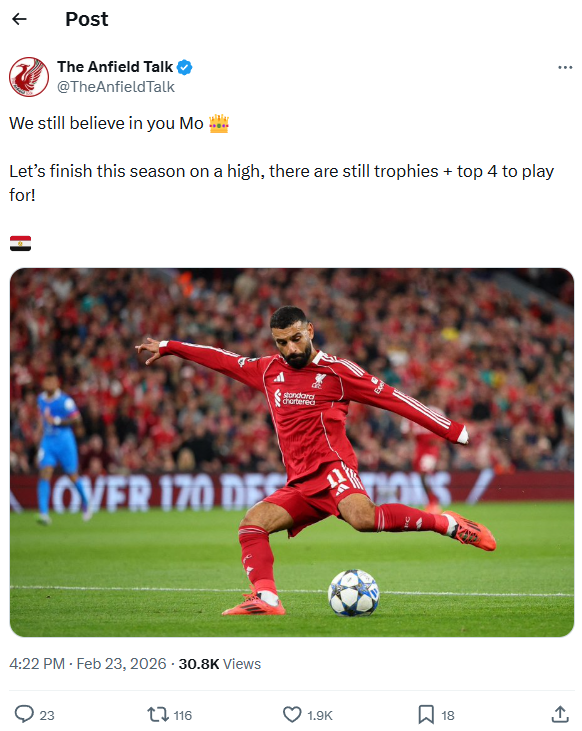Enlarge the football player photo

point(292,452)
